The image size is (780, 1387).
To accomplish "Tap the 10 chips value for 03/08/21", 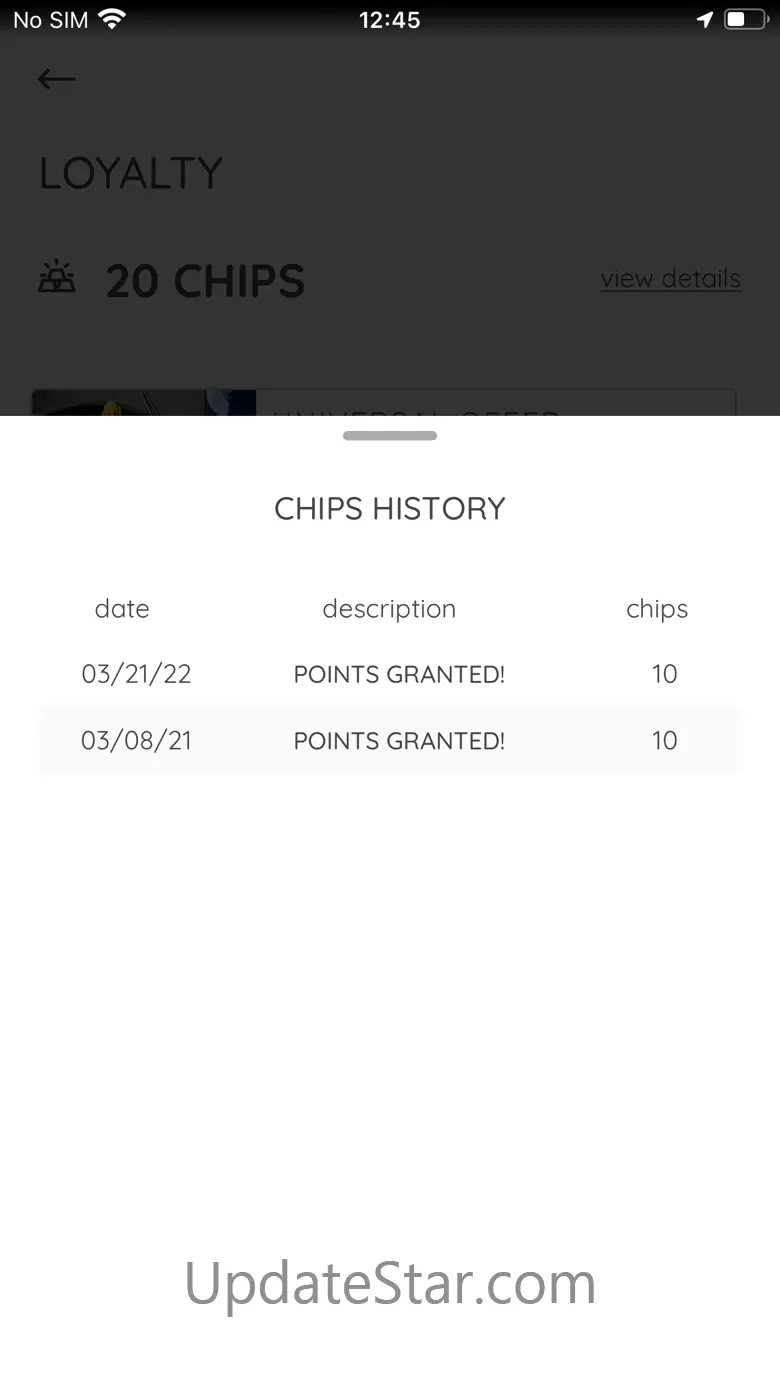I will (x=664, y=741).
